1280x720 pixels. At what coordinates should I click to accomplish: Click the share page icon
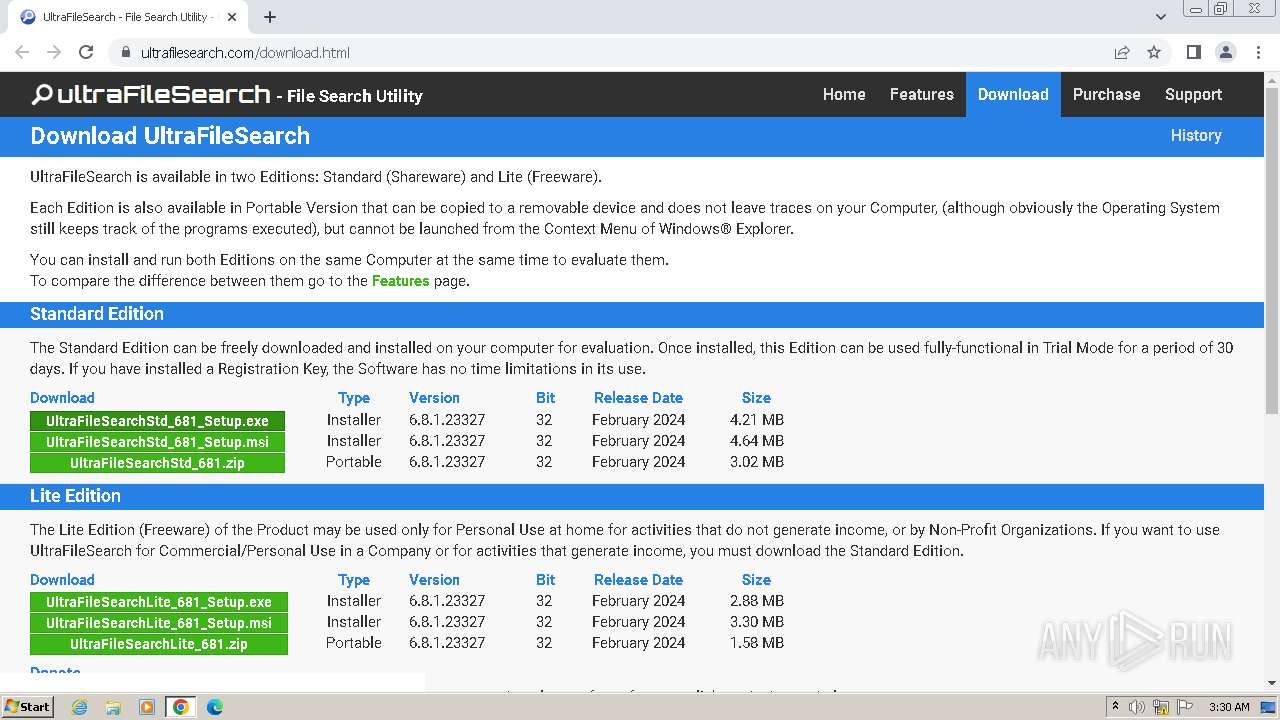coord(1122,52)
